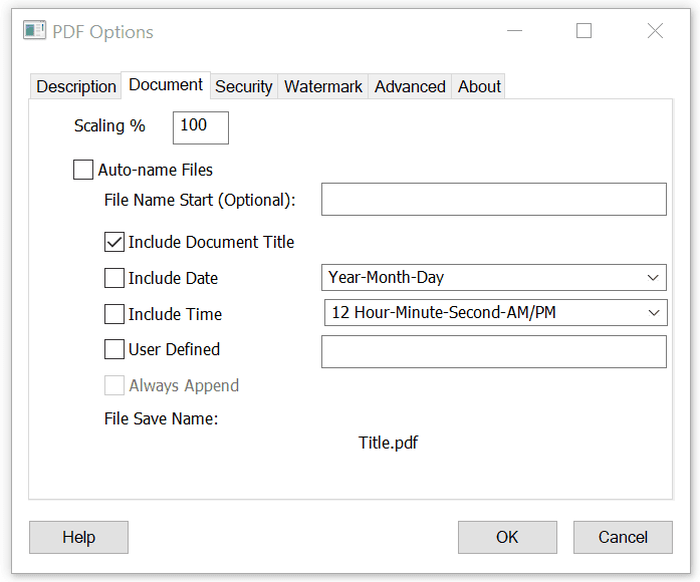Tick the Include Time checkbox
Screen dimensions: 700x582
click(114, 314)
